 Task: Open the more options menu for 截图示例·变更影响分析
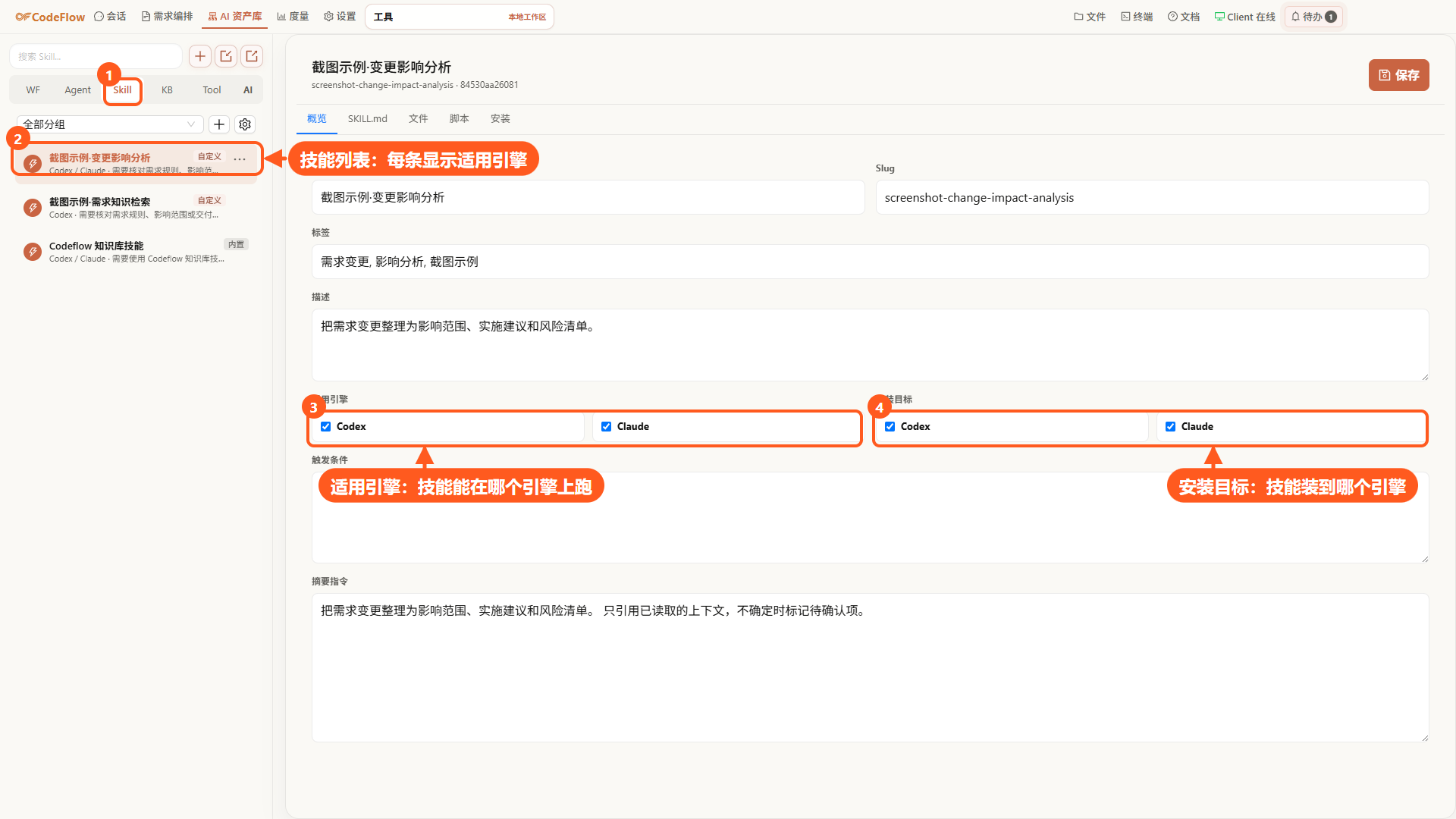(240, 158)
